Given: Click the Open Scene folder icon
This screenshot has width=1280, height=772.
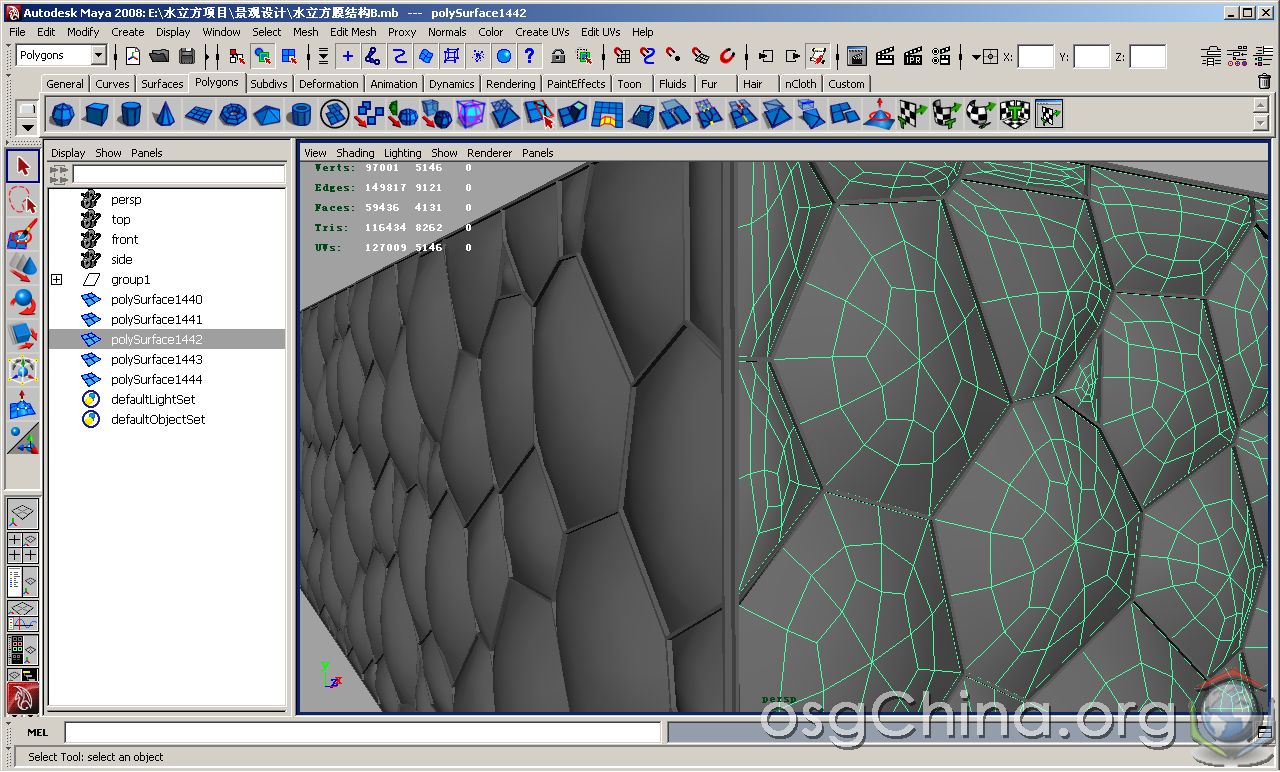Looking at the screenshot, I should tap(159, 56).
